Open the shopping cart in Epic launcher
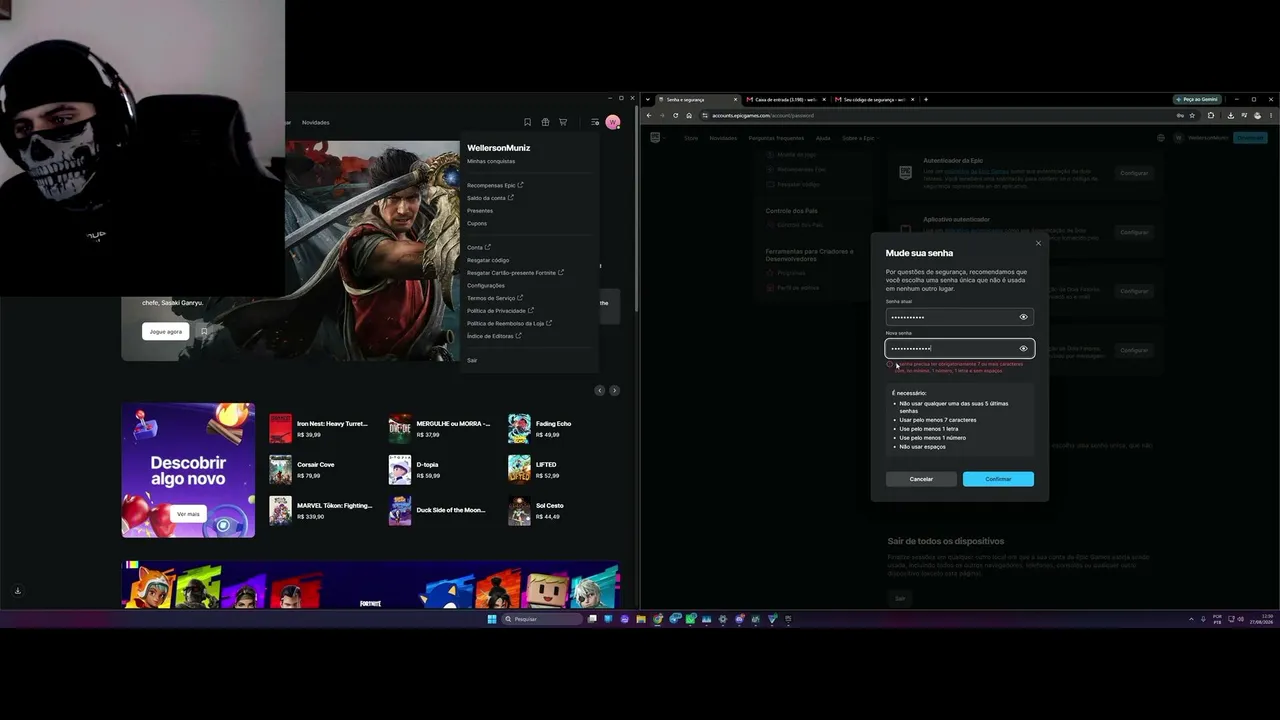This screenshot has width=1280, height=720. click(563, 122)
